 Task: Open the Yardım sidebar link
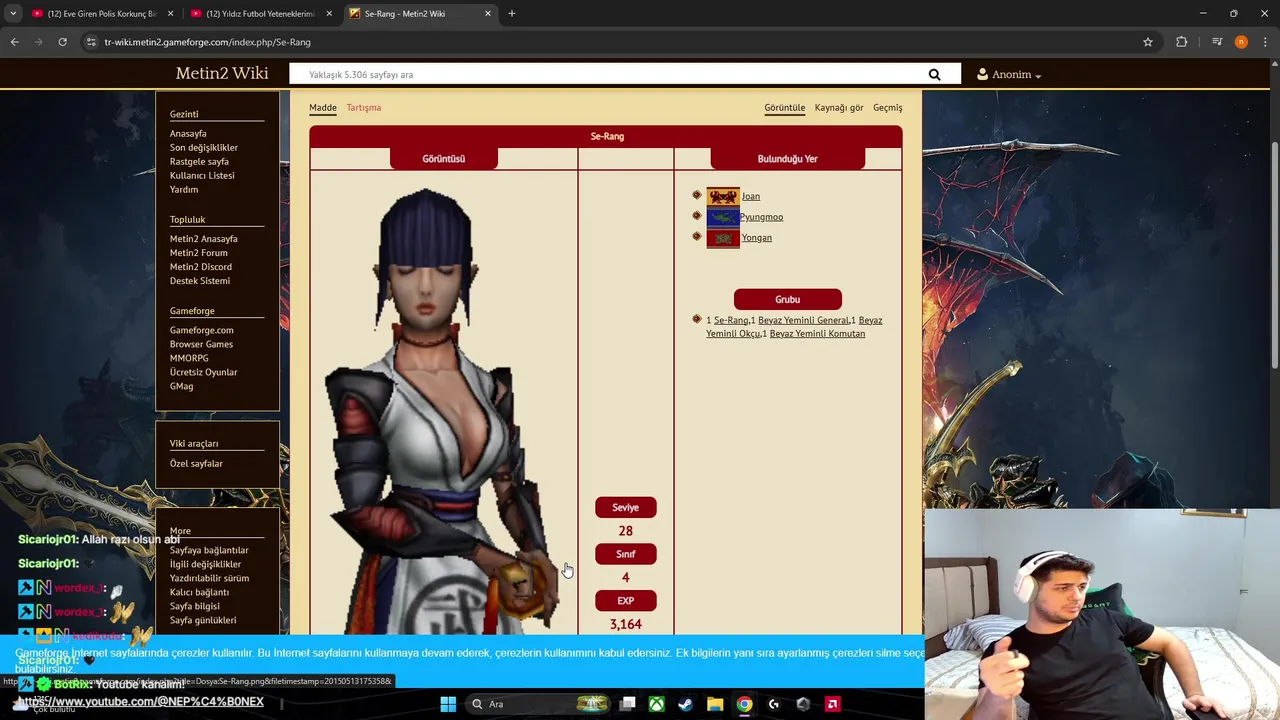coord(184,189)
